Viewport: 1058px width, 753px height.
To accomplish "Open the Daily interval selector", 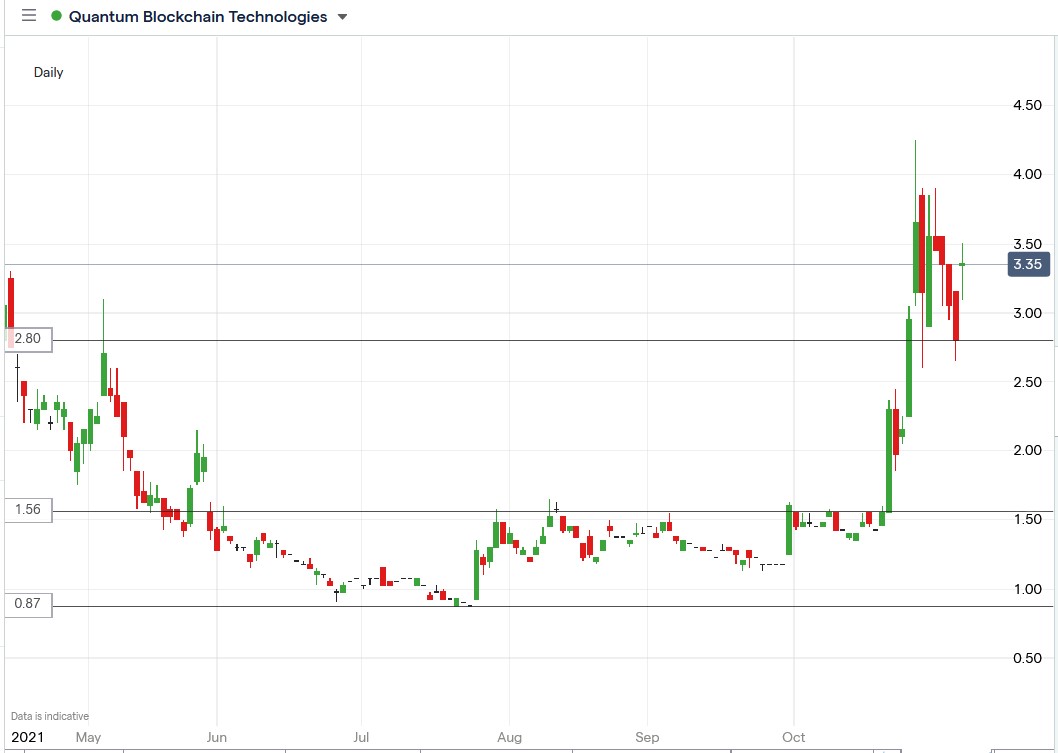I will pos(48,72).
